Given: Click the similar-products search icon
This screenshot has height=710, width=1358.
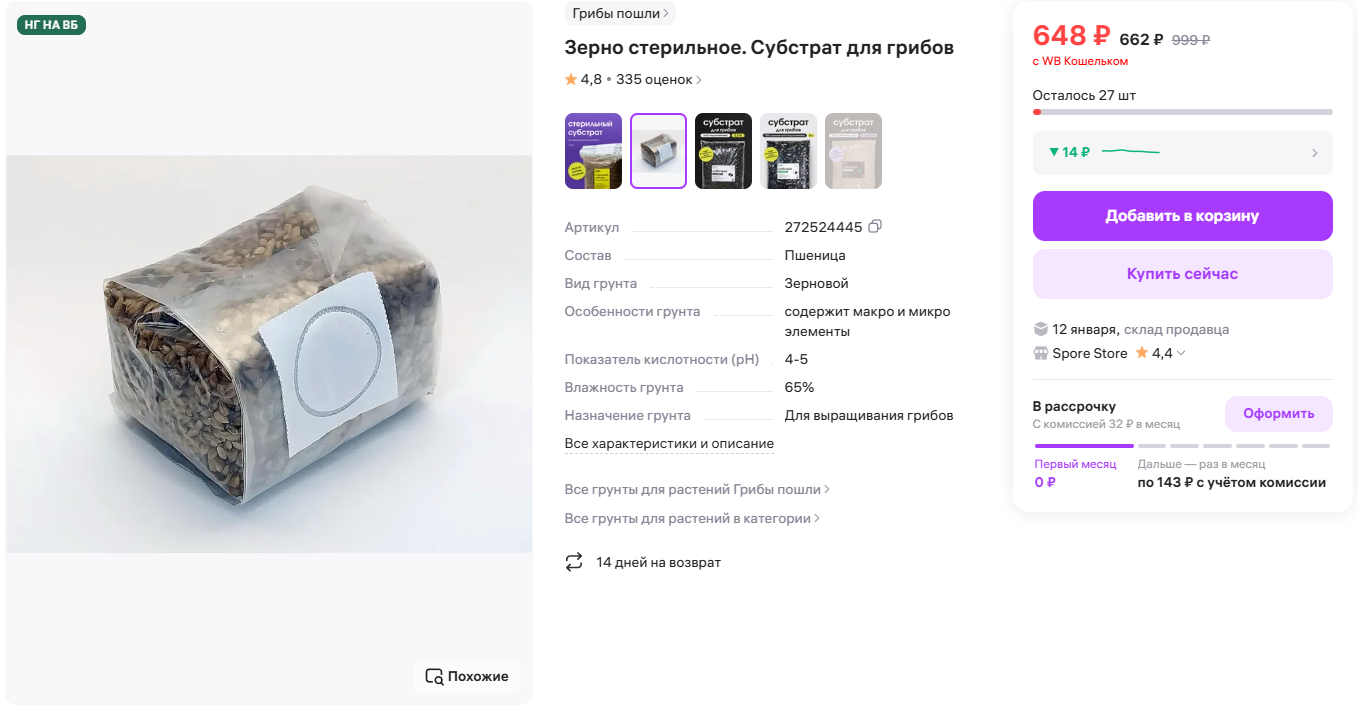Looking at the screenshot, I should coord(434,676).
